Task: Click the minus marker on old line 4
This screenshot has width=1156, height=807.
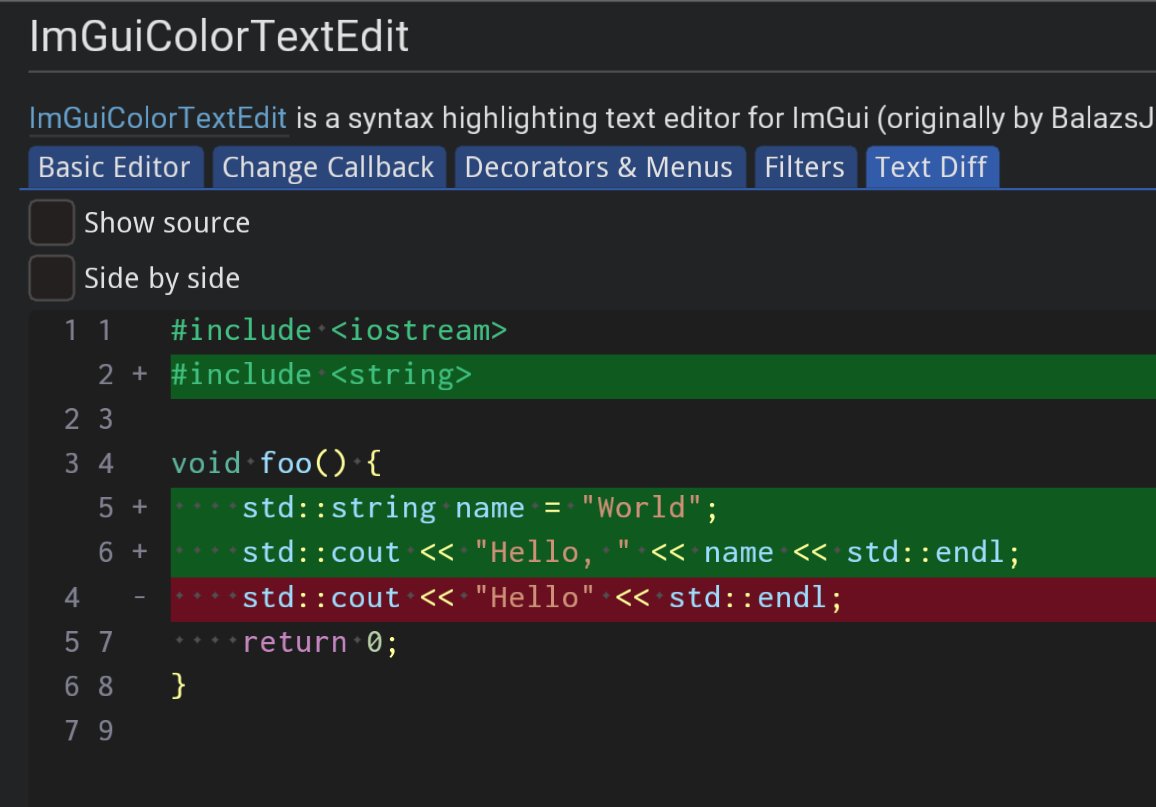Action: tap(139, 598)
